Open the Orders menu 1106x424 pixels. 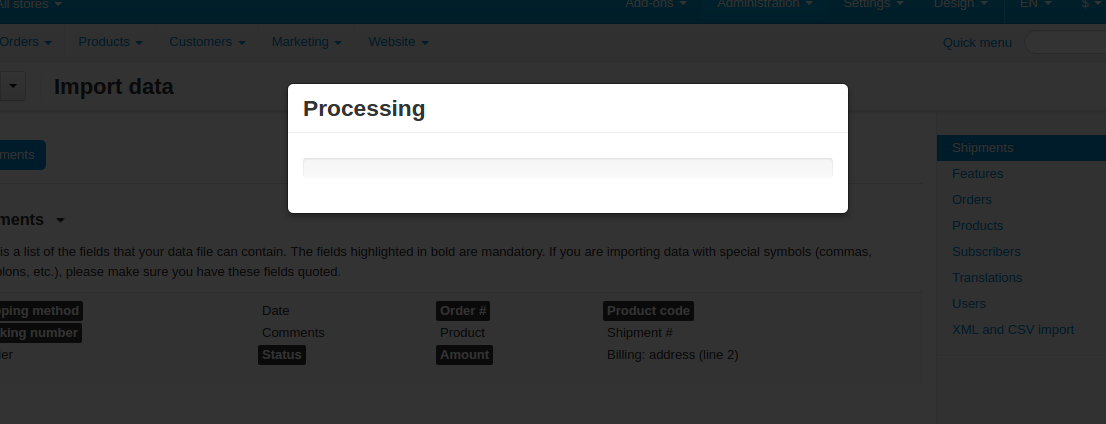(x=25, y=42)
